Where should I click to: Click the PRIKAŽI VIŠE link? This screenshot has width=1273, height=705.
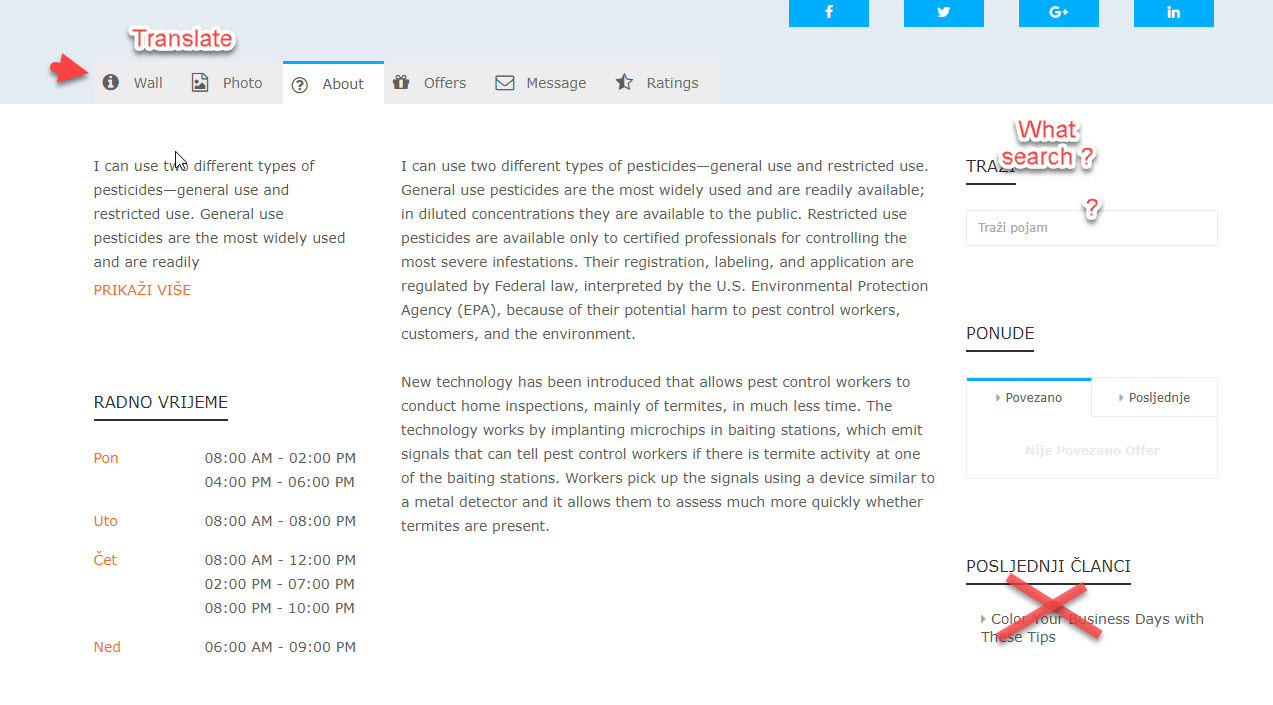pos(142,290)
